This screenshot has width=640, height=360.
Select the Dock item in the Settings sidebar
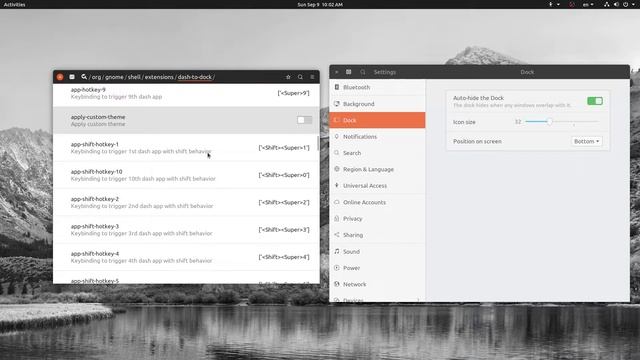point(377,120)
